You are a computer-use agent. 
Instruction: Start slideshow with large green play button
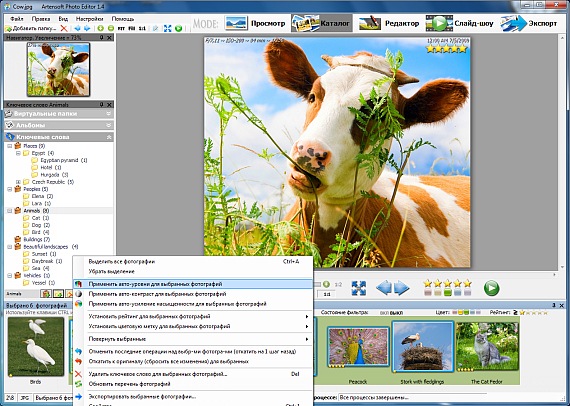tap(491, 288)
